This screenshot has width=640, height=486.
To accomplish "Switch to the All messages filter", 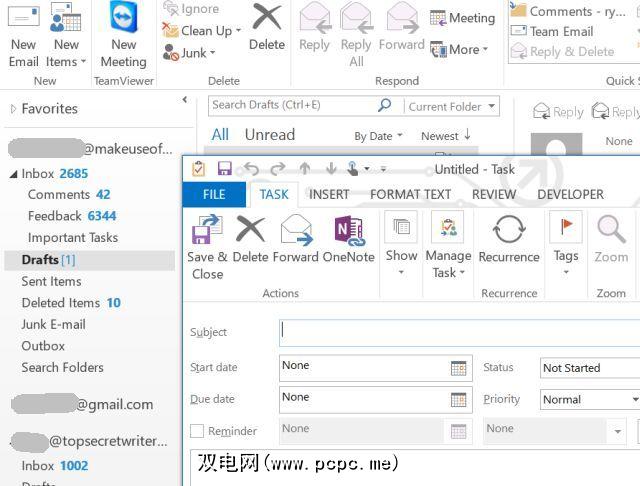I will pyautogui.click(x=220, y=135).
